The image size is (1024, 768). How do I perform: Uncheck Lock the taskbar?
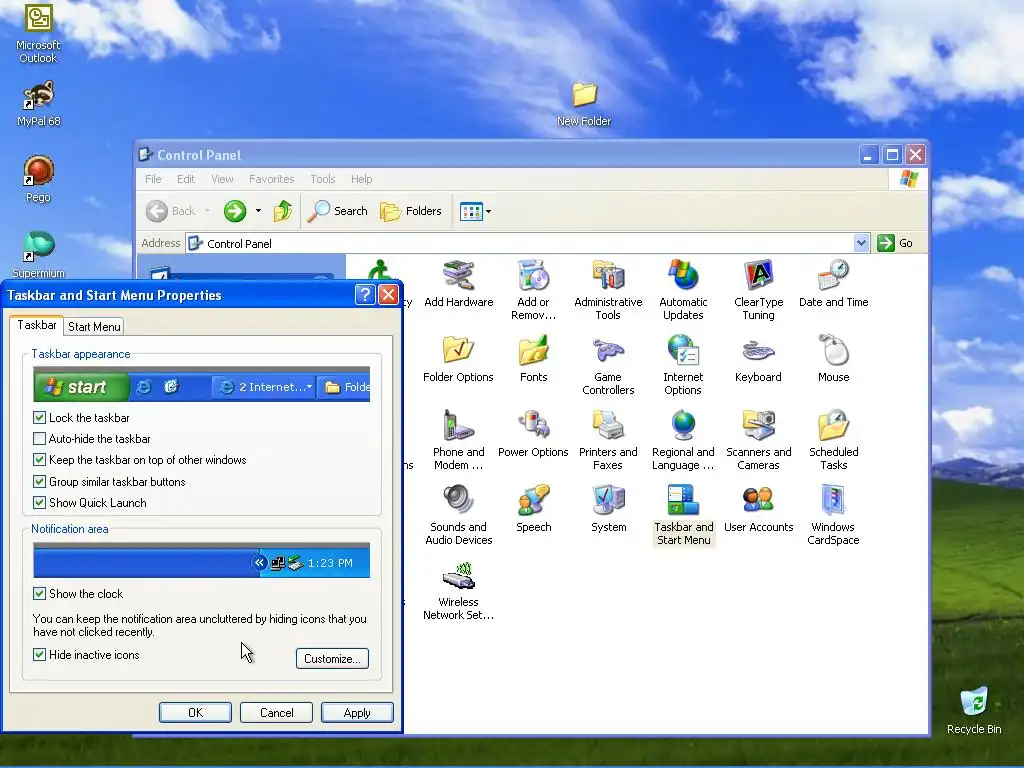click(x=39, y=418)
